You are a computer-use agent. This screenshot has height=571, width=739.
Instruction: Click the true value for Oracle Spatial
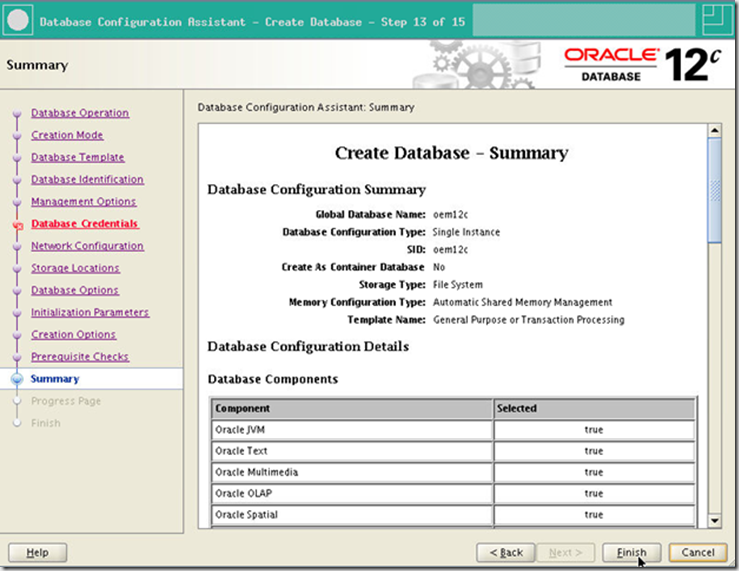[x=594, y=514]
